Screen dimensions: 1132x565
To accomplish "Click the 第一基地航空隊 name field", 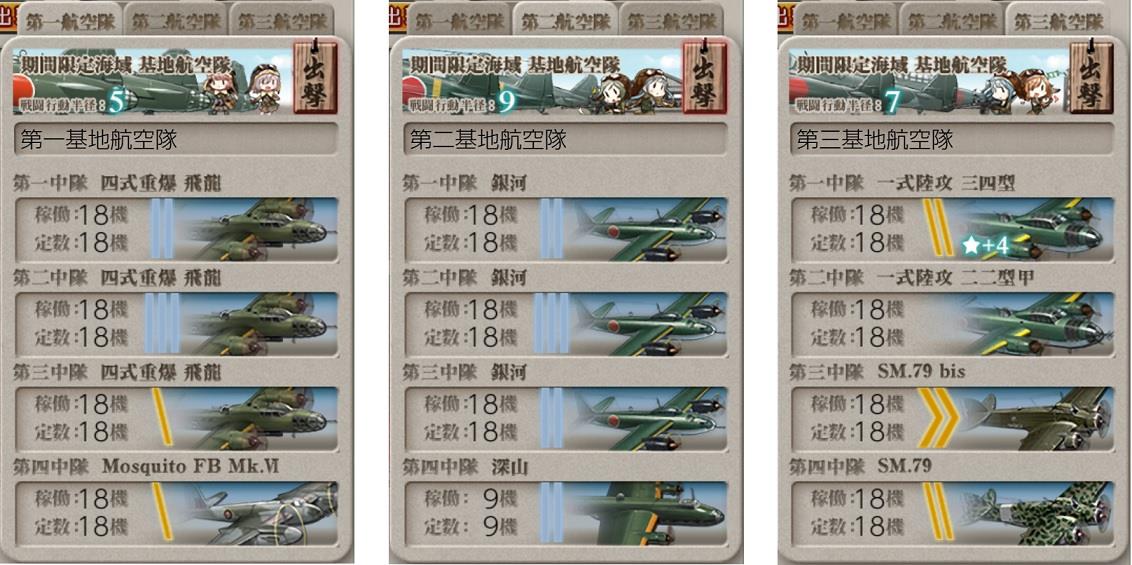I will (176, 139).
